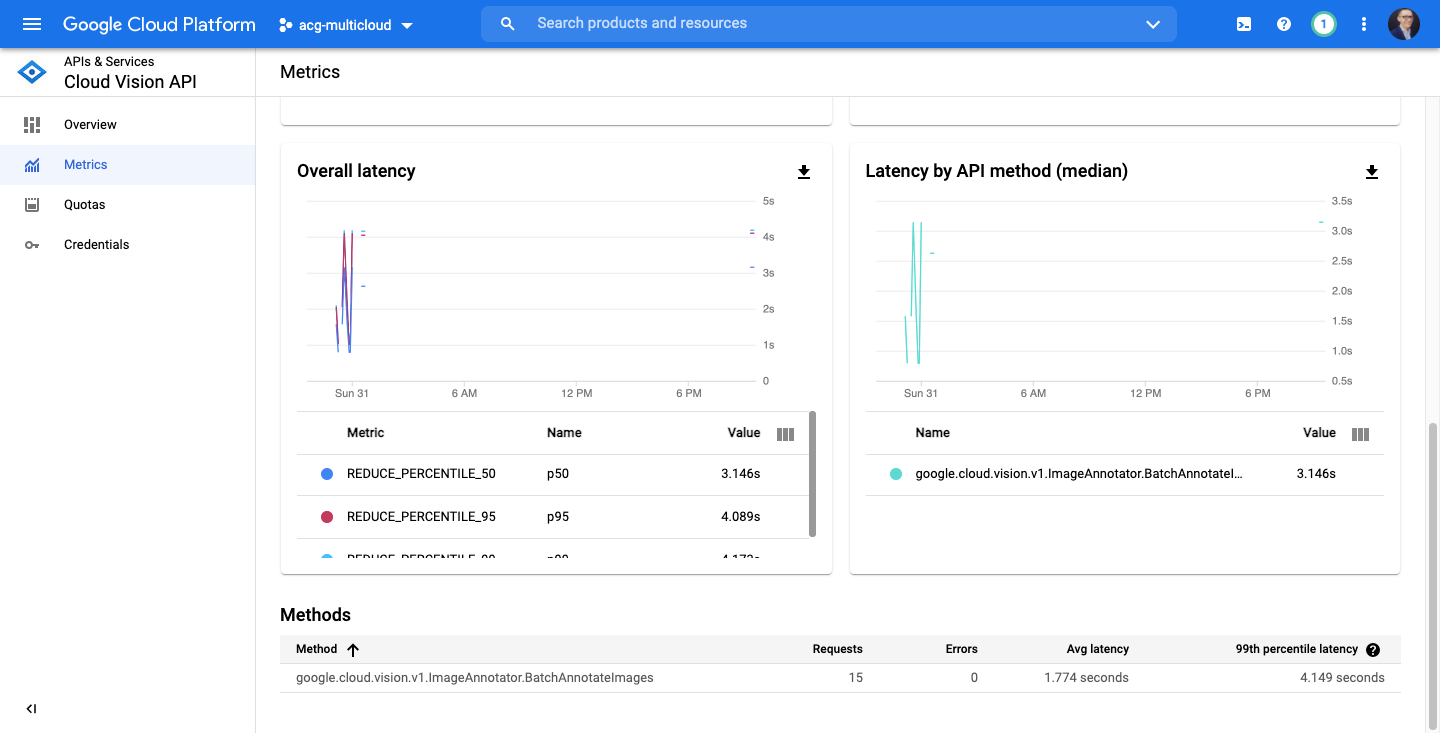Click the Methods section heading
Viewport: 1440px width, 733px height.
(315, 615)
